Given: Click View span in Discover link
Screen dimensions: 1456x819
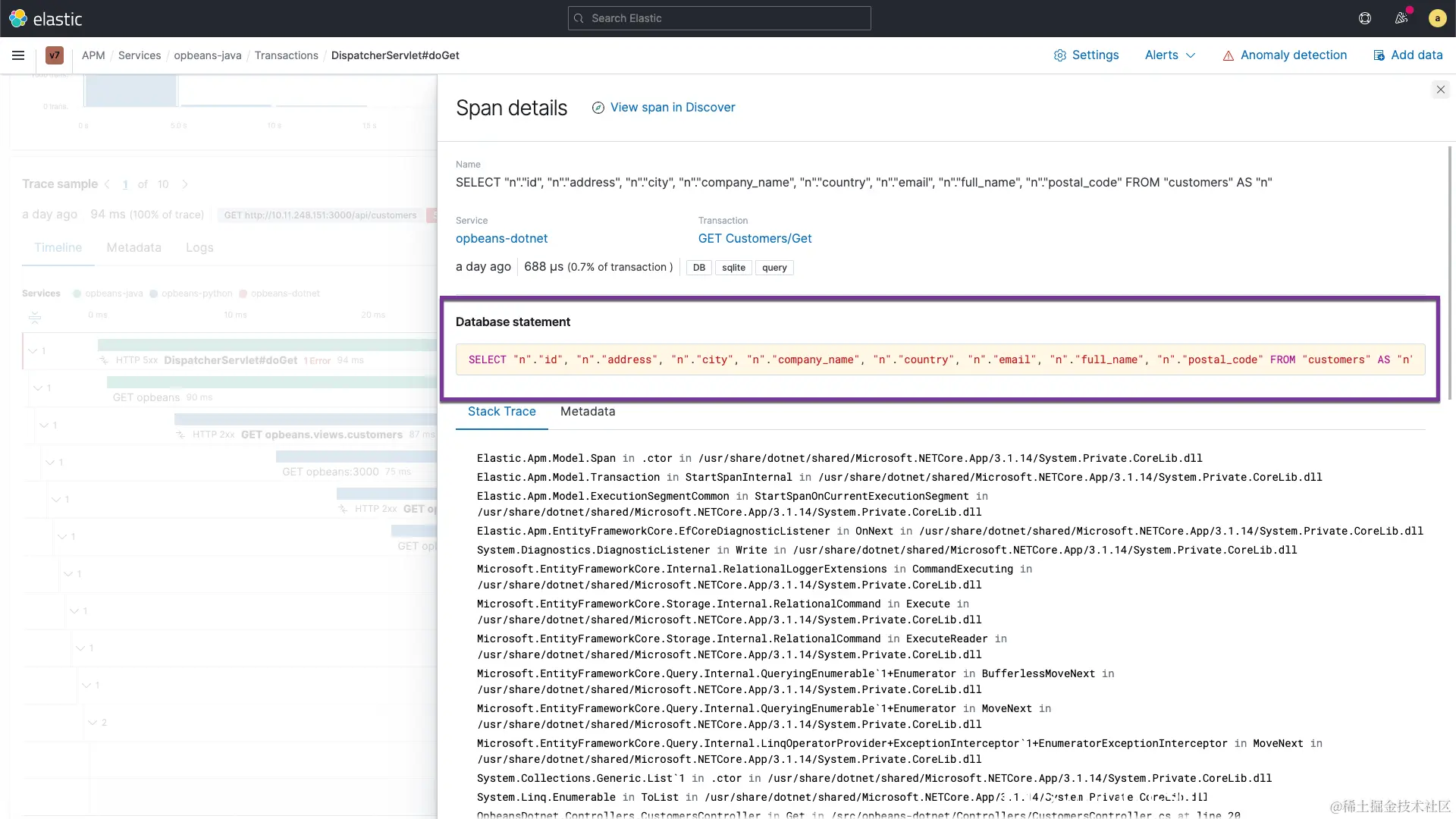Looking at the screenshot, I should 672,108.
